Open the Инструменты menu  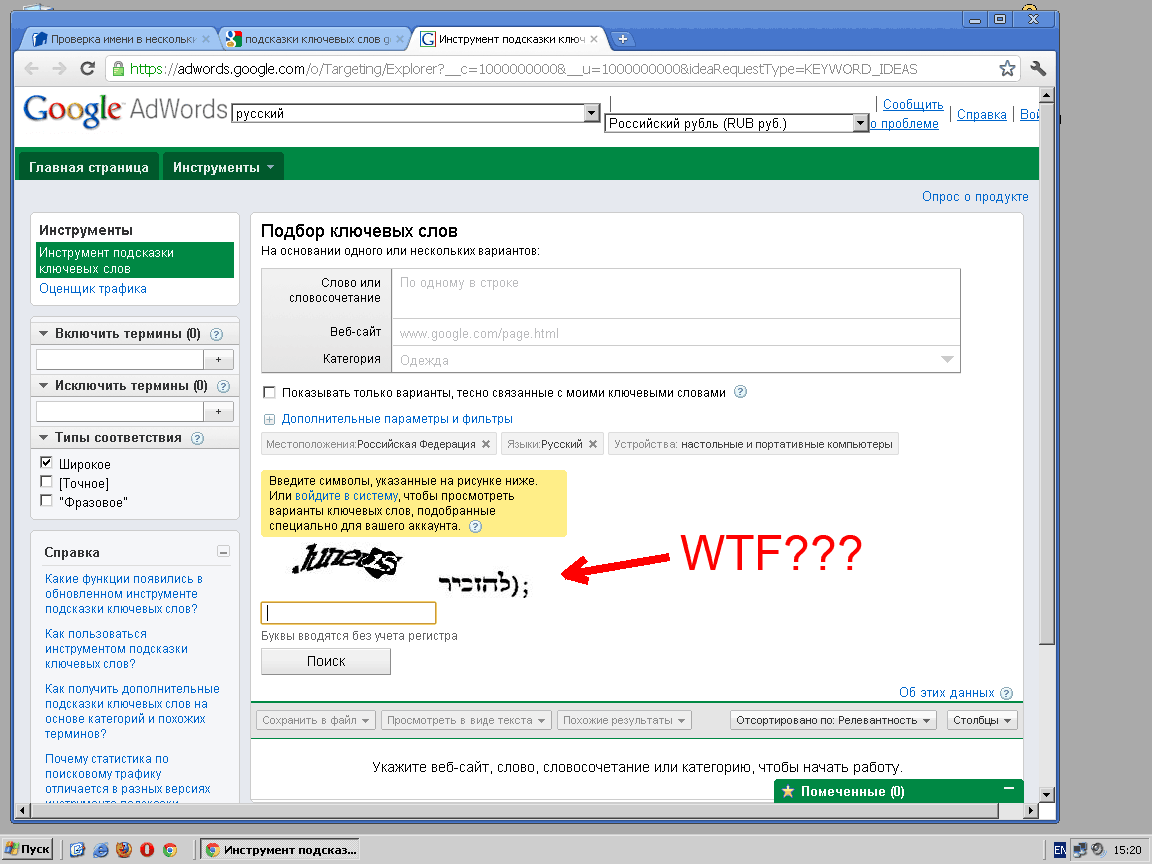pos(223,167)
